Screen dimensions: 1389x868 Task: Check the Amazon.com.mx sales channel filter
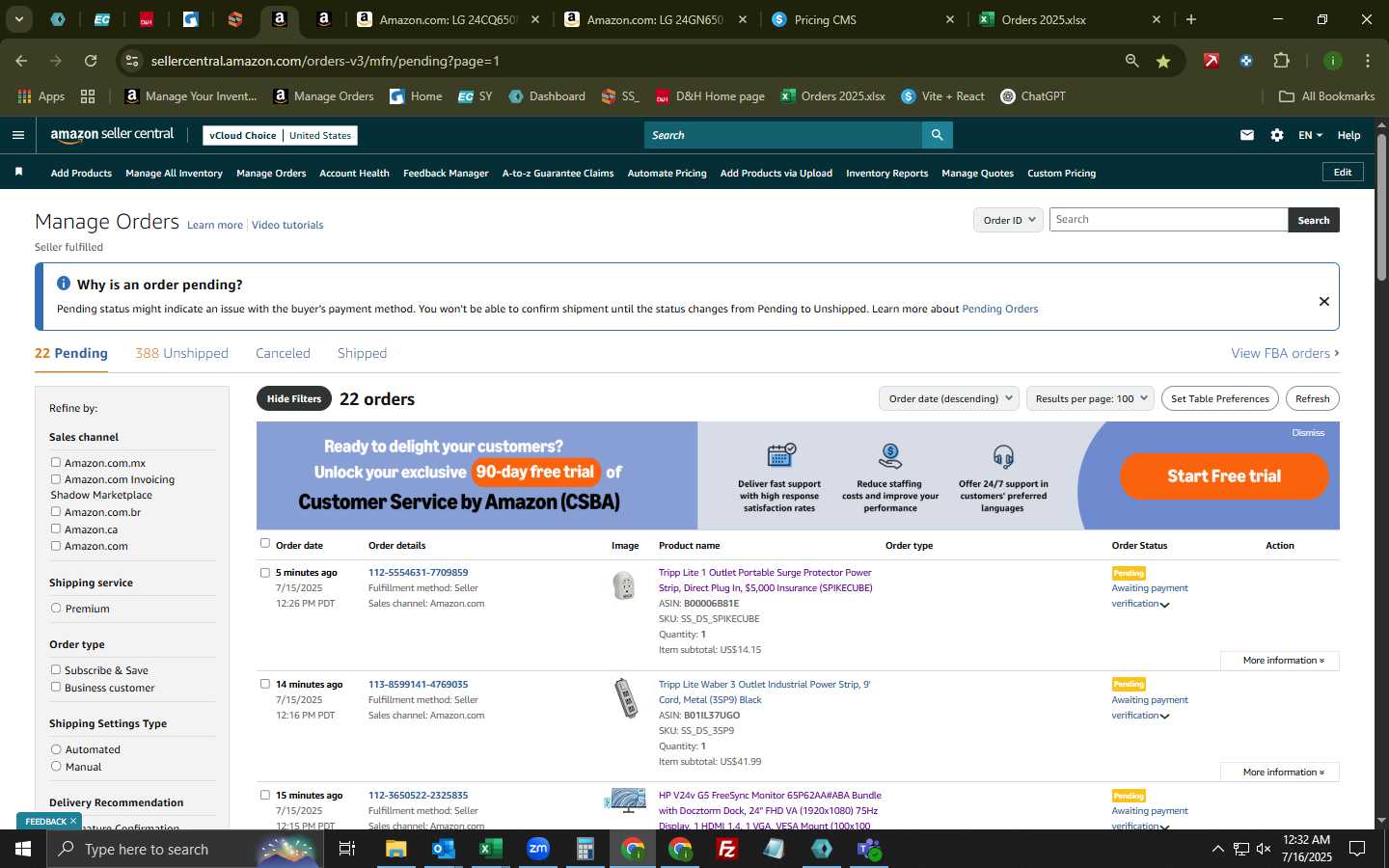56,462
